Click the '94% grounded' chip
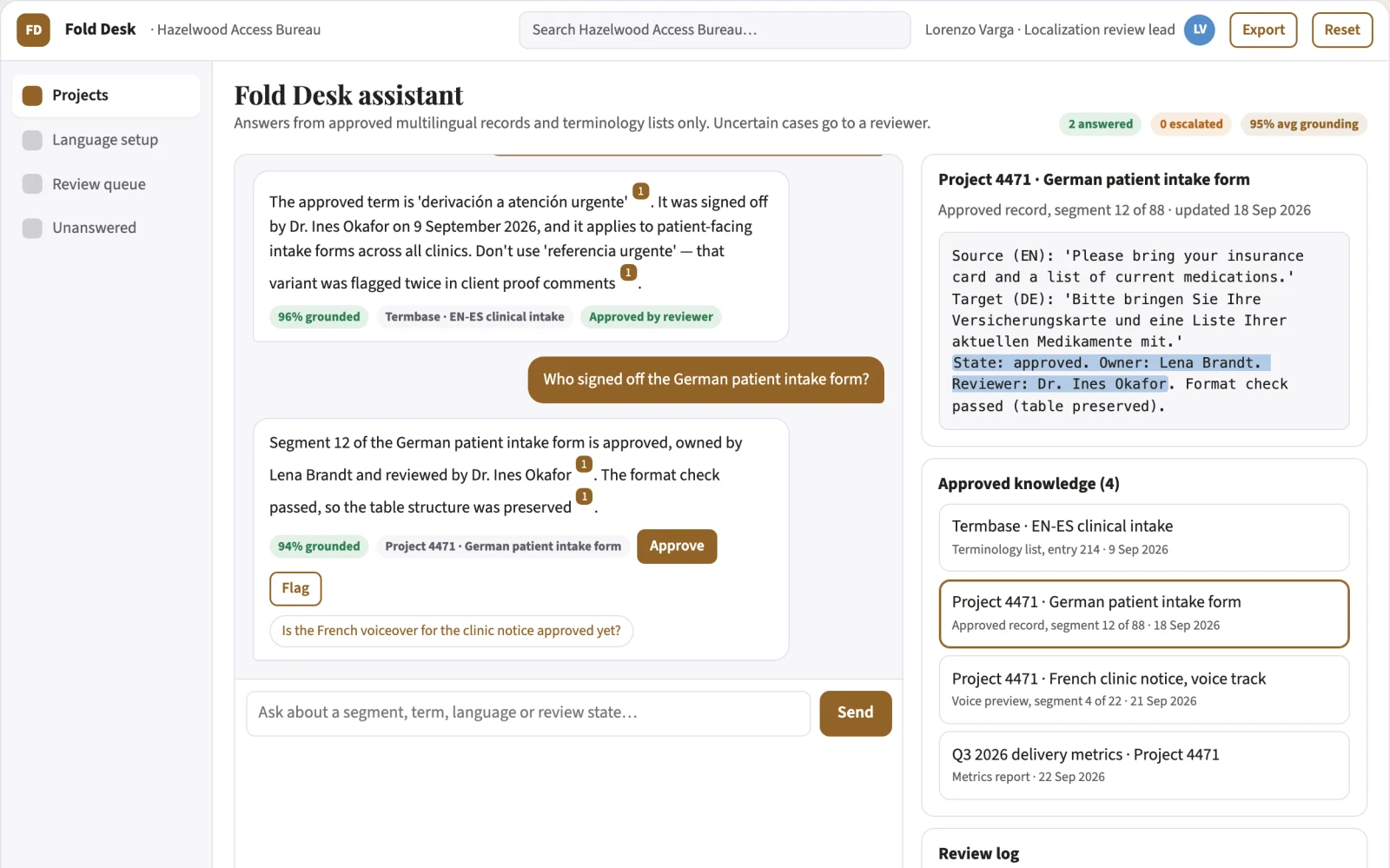1390x868 pixels. [319, 547]
